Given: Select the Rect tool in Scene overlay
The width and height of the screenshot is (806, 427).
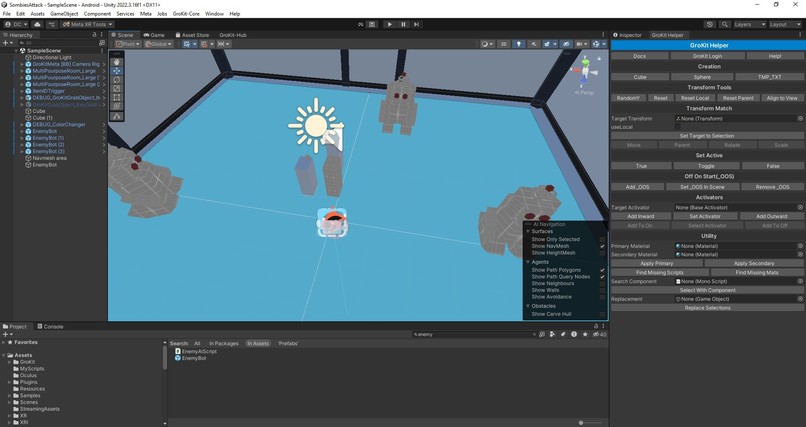Looking at the screenshot, I should (x=117, y=97).
